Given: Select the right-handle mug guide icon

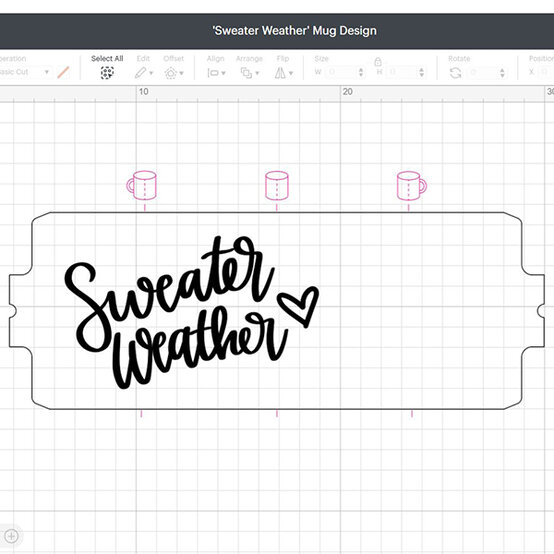Looking at the screenshot, I should pos(412,185).
